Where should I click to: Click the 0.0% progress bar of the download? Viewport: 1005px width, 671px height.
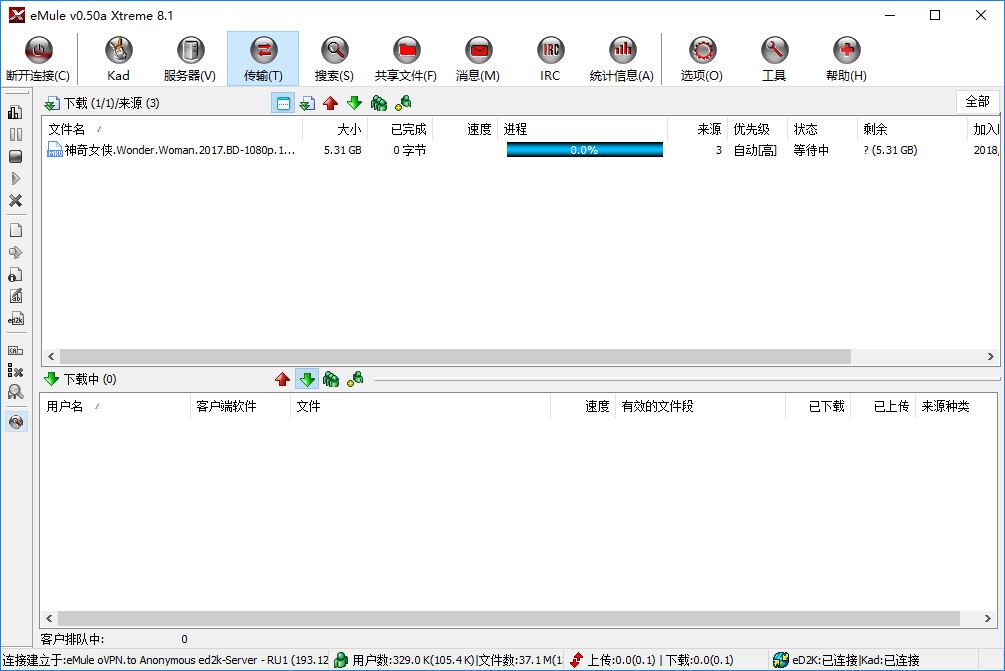coord(585,150)
